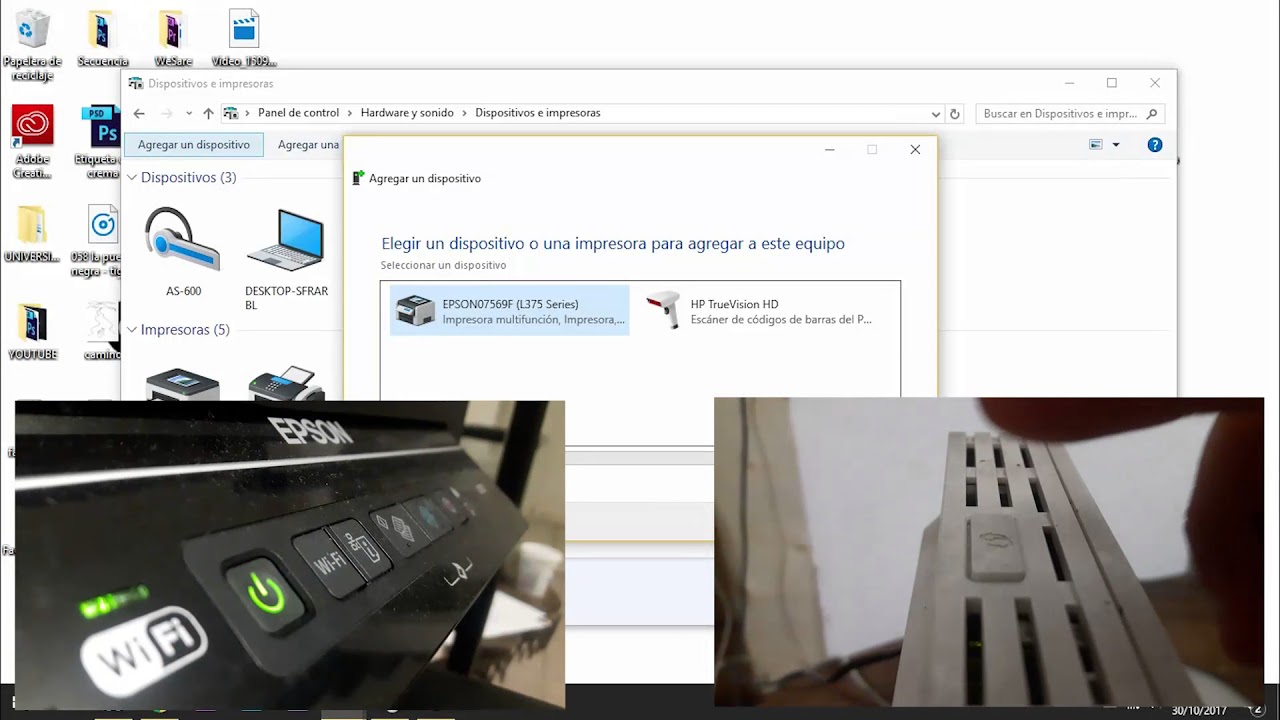
Task: Click the forward arrow in navigation bar
Action: point(167,114)
